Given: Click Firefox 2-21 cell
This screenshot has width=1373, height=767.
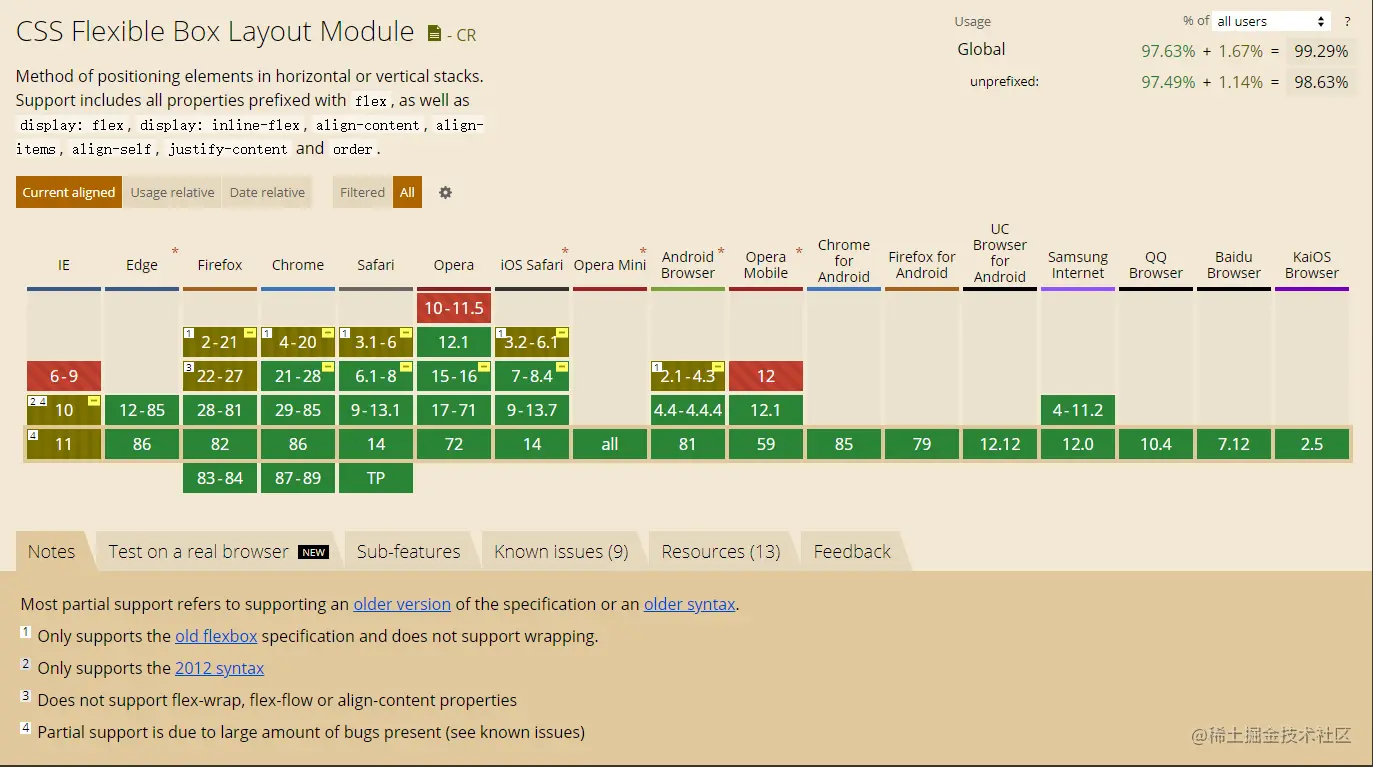Looking at the screenshot, I should click(220, 342).
